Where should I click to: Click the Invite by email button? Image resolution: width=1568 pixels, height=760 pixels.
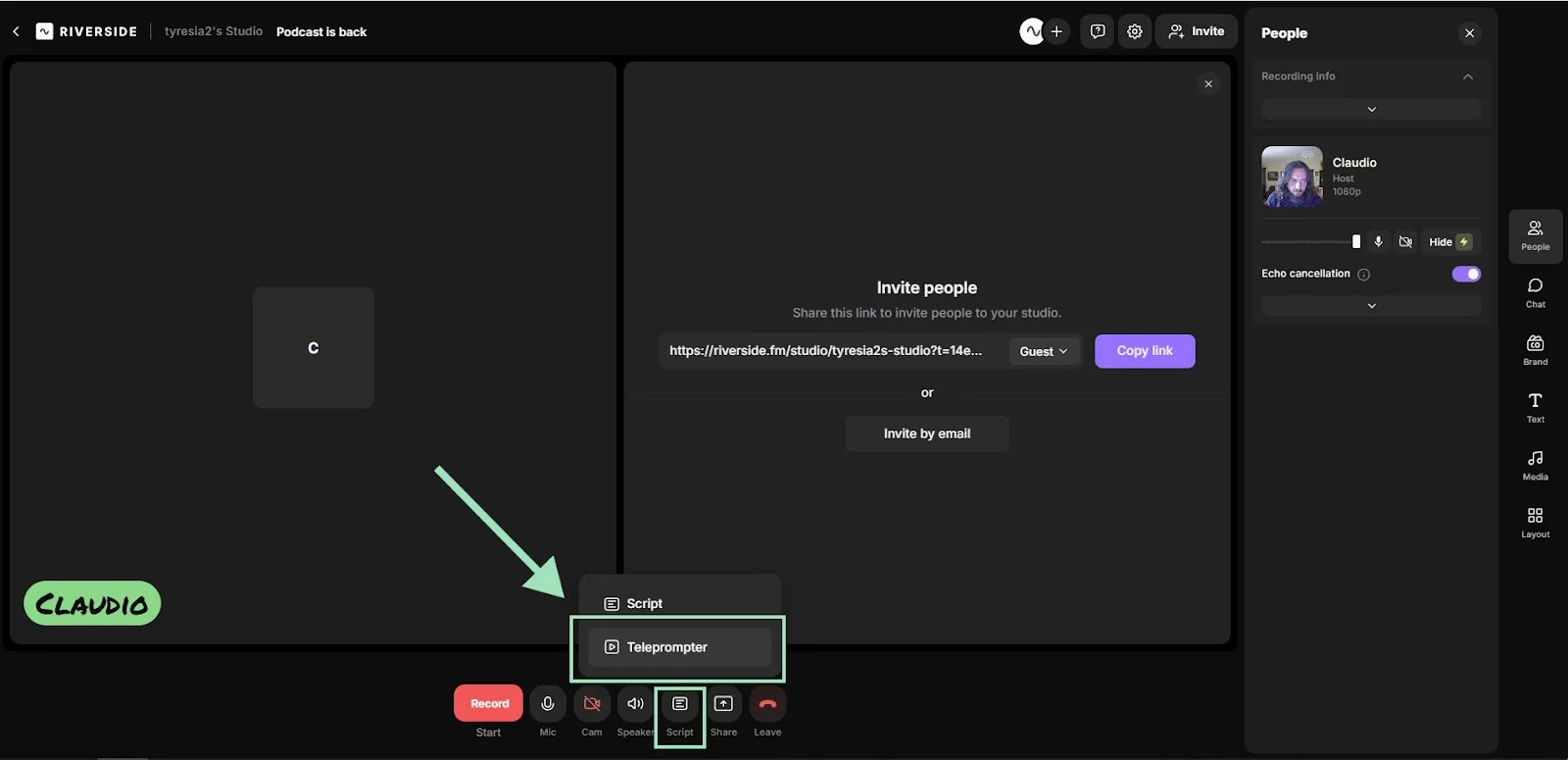(926, 433)
